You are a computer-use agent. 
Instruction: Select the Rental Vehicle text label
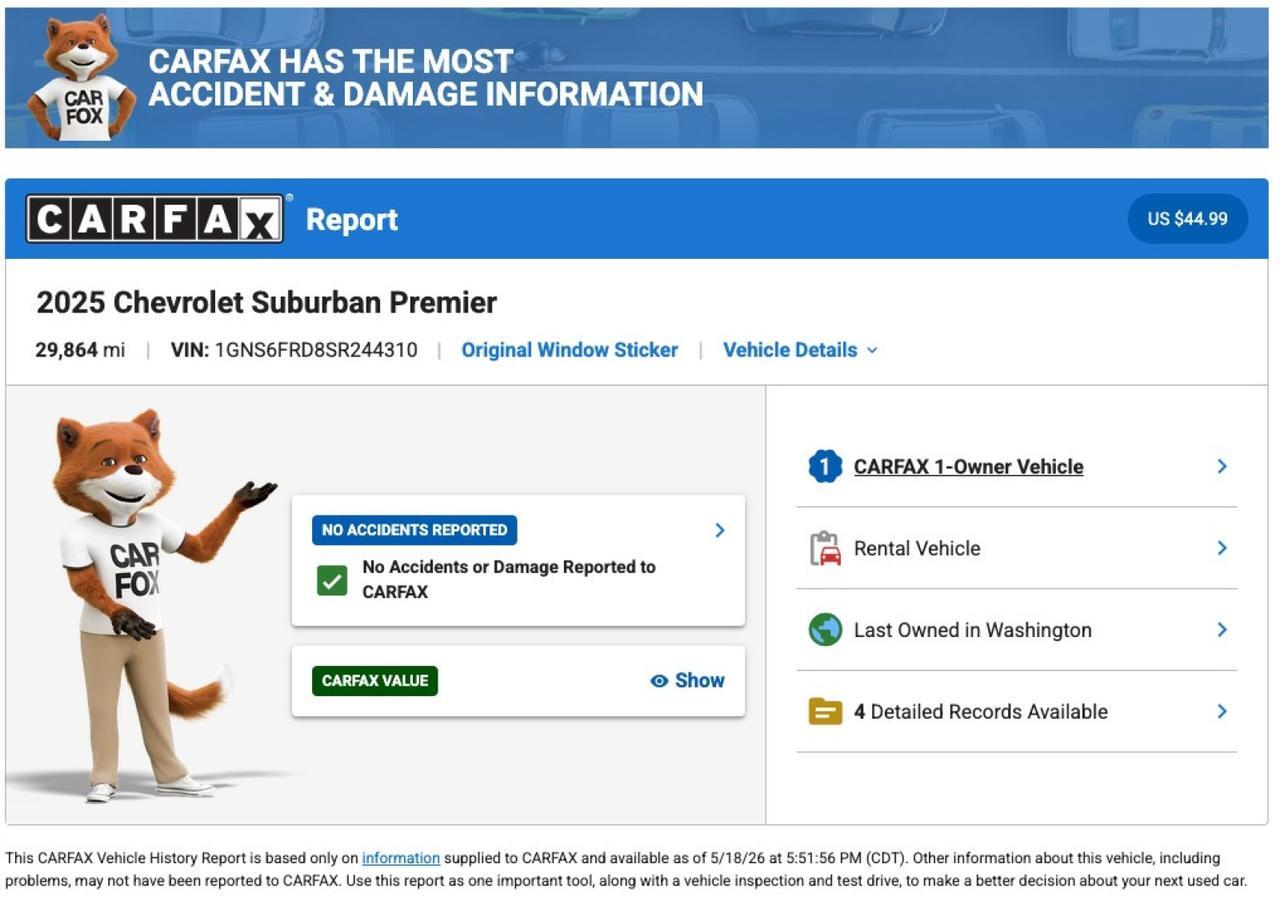tap(917, 548)
